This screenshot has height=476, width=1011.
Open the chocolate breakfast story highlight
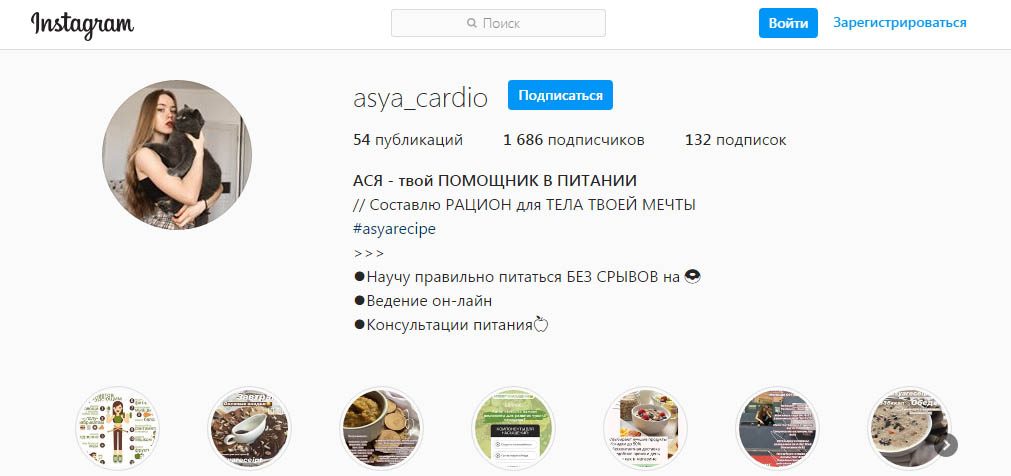tap(250, 428)
